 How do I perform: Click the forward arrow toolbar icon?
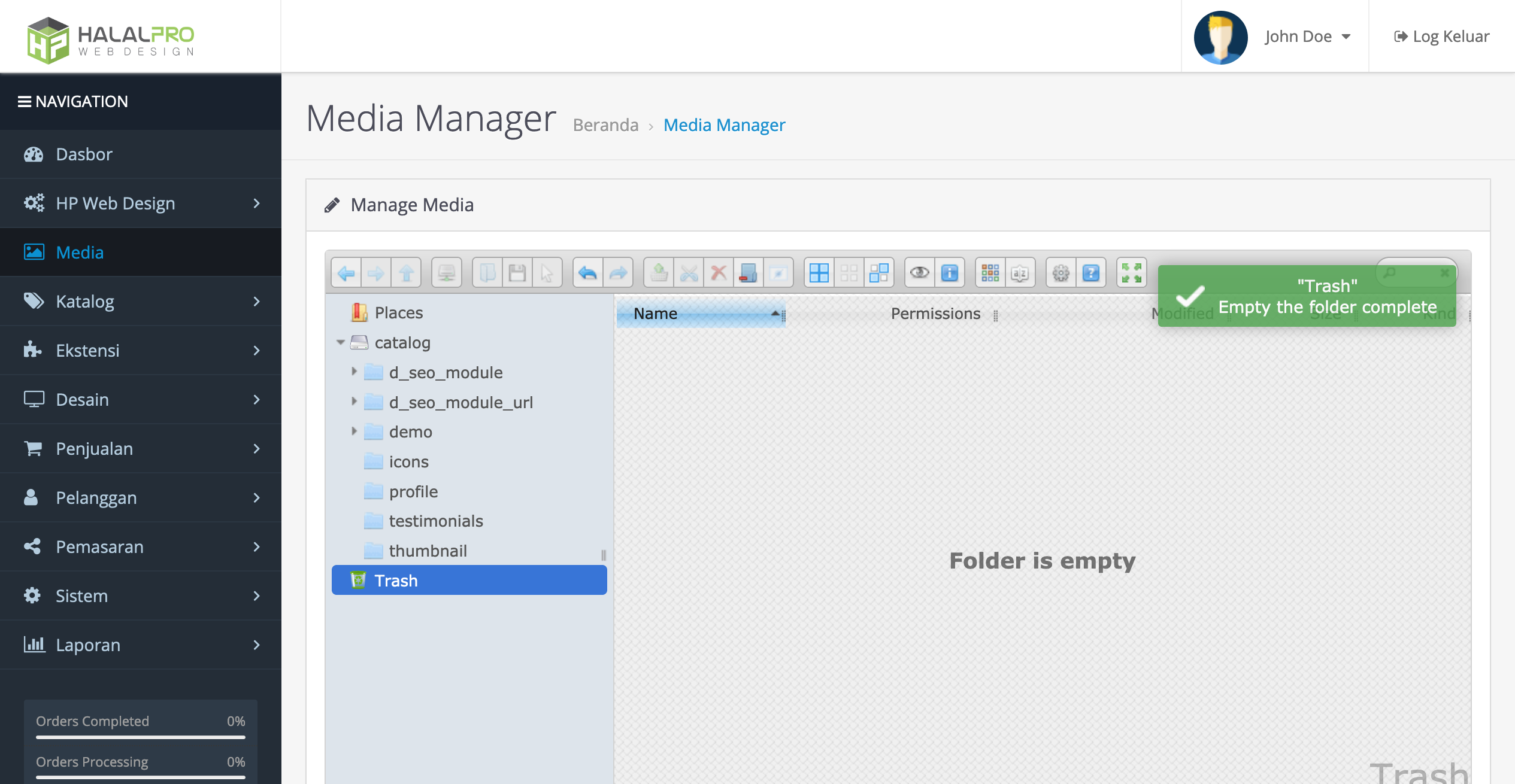376,273
